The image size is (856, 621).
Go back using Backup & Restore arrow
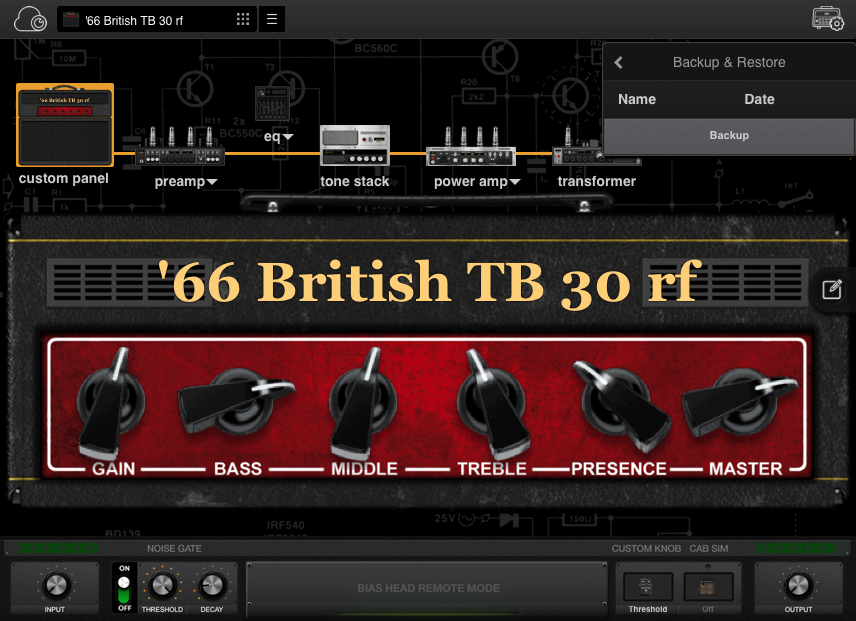click(x=619, y=62)
